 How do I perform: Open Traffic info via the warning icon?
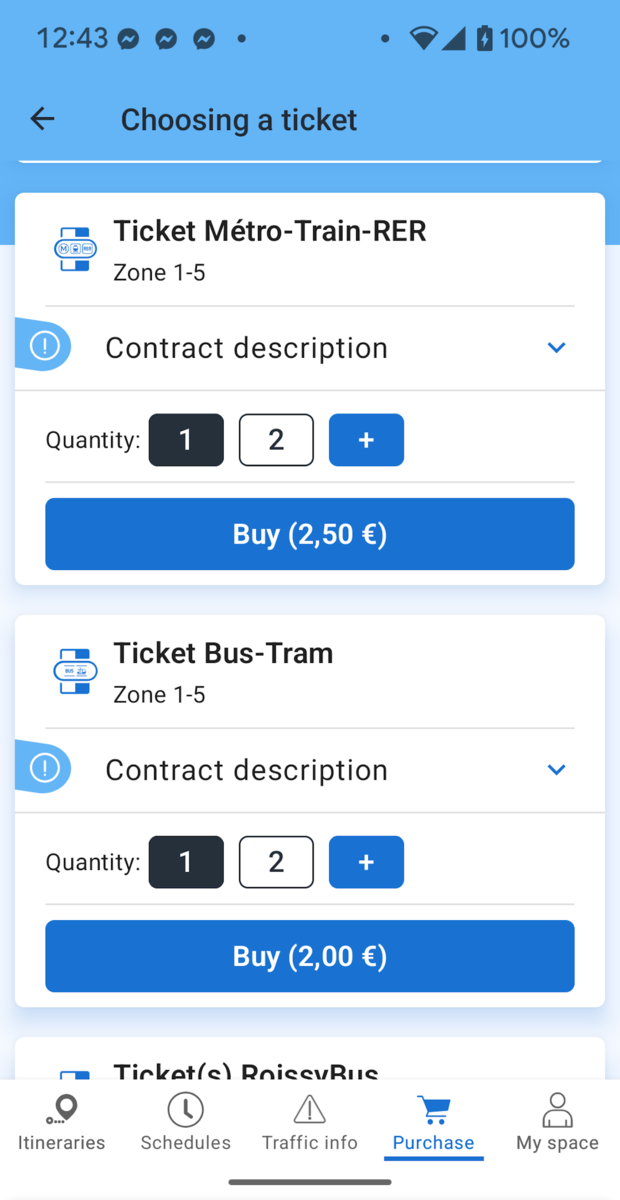(309, 1110)
